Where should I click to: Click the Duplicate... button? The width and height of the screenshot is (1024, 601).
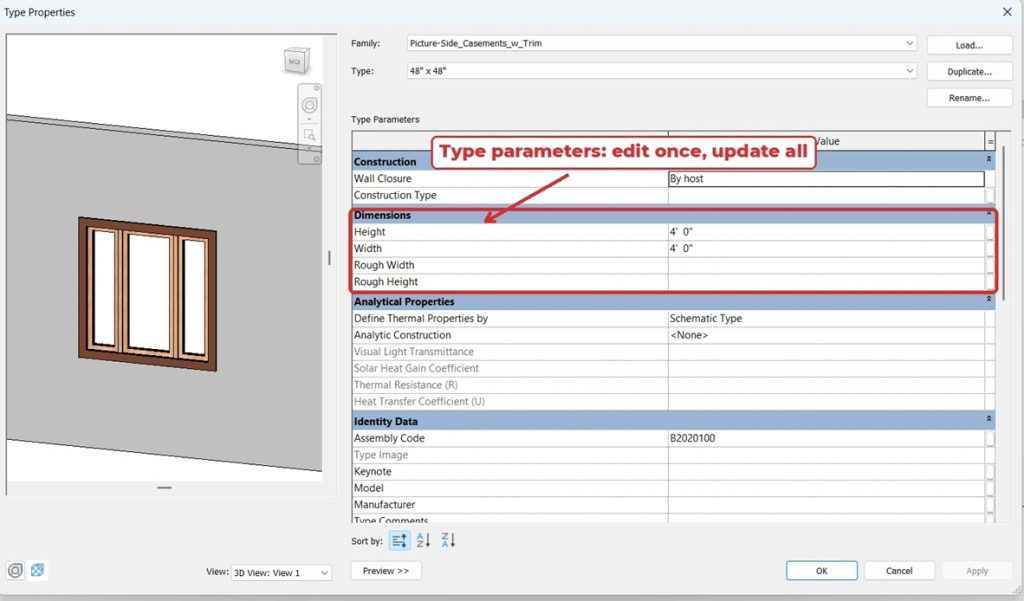point(969,72)
